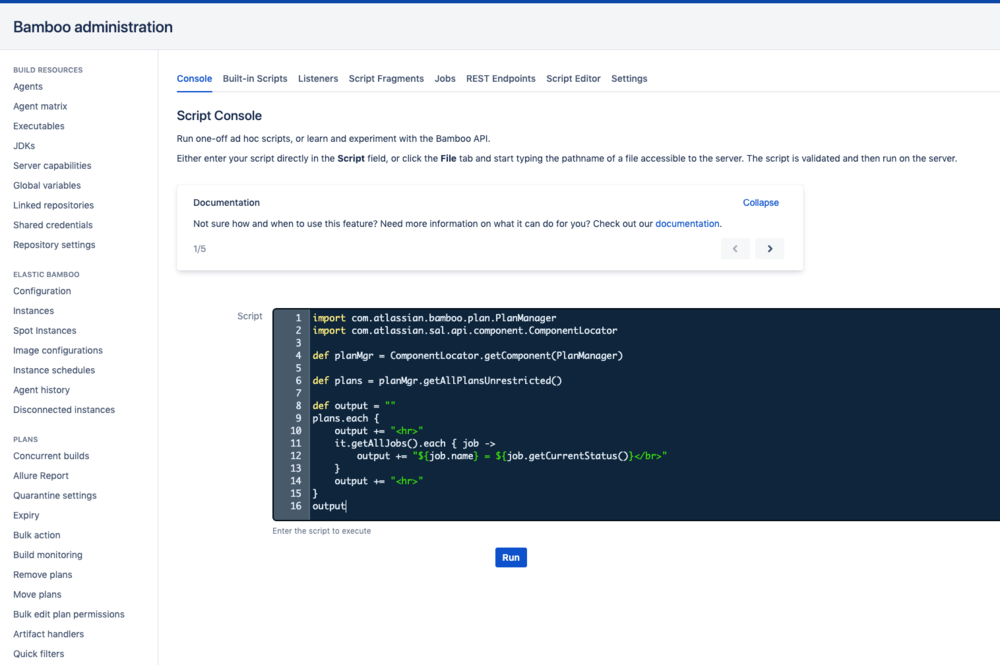
Task: Open Shared credentials page
Action: [x=53, y=225]
